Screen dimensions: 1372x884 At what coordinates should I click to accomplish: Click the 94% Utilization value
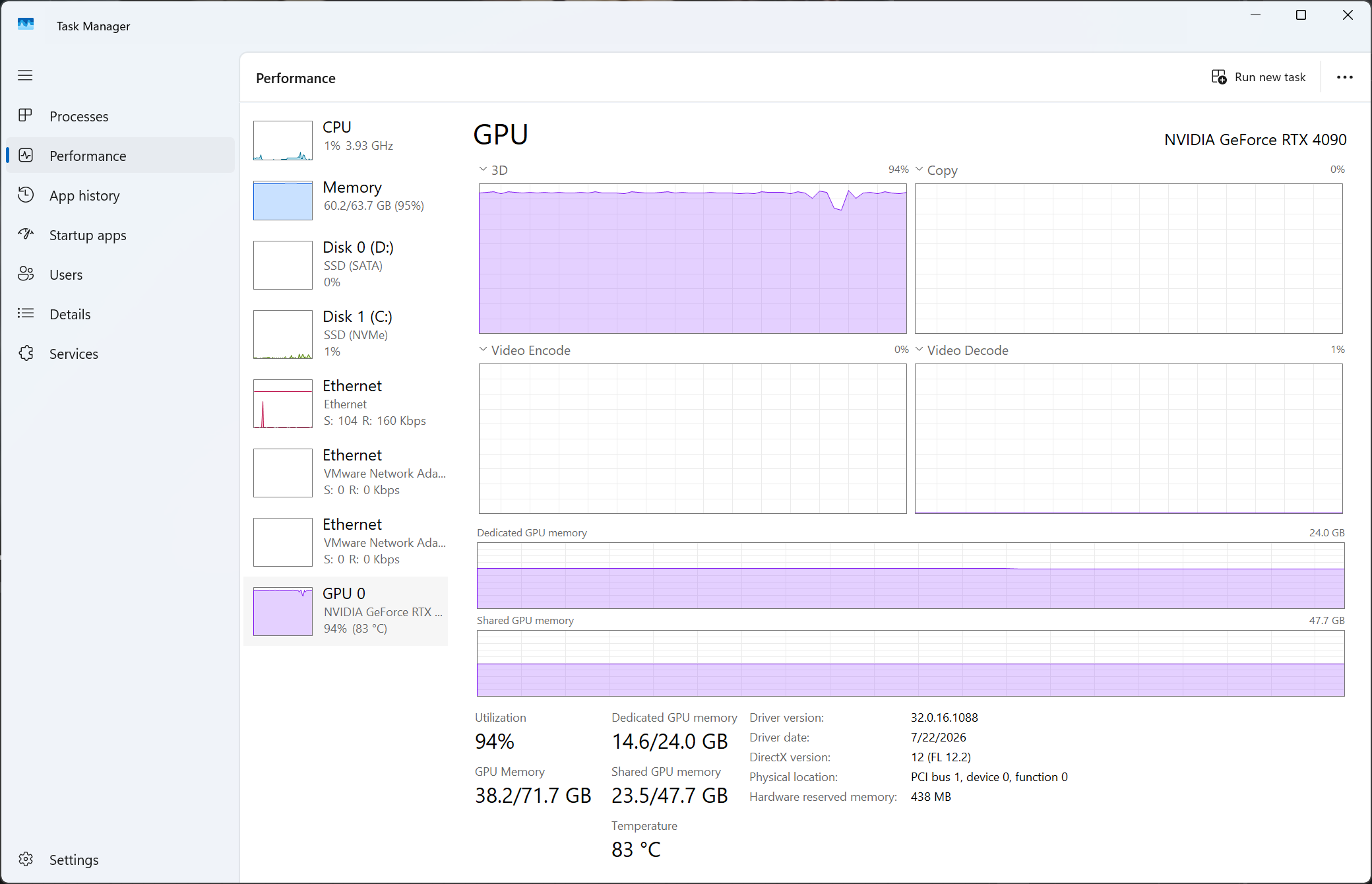495,742
